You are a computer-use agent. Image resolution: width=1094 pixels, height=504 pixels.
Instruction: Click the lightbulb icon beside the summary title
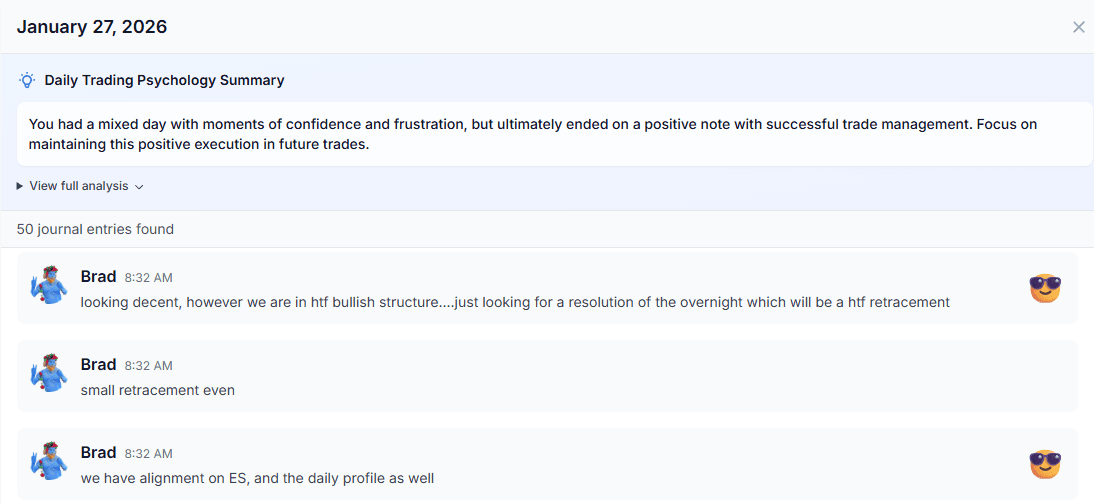point(27,80)
